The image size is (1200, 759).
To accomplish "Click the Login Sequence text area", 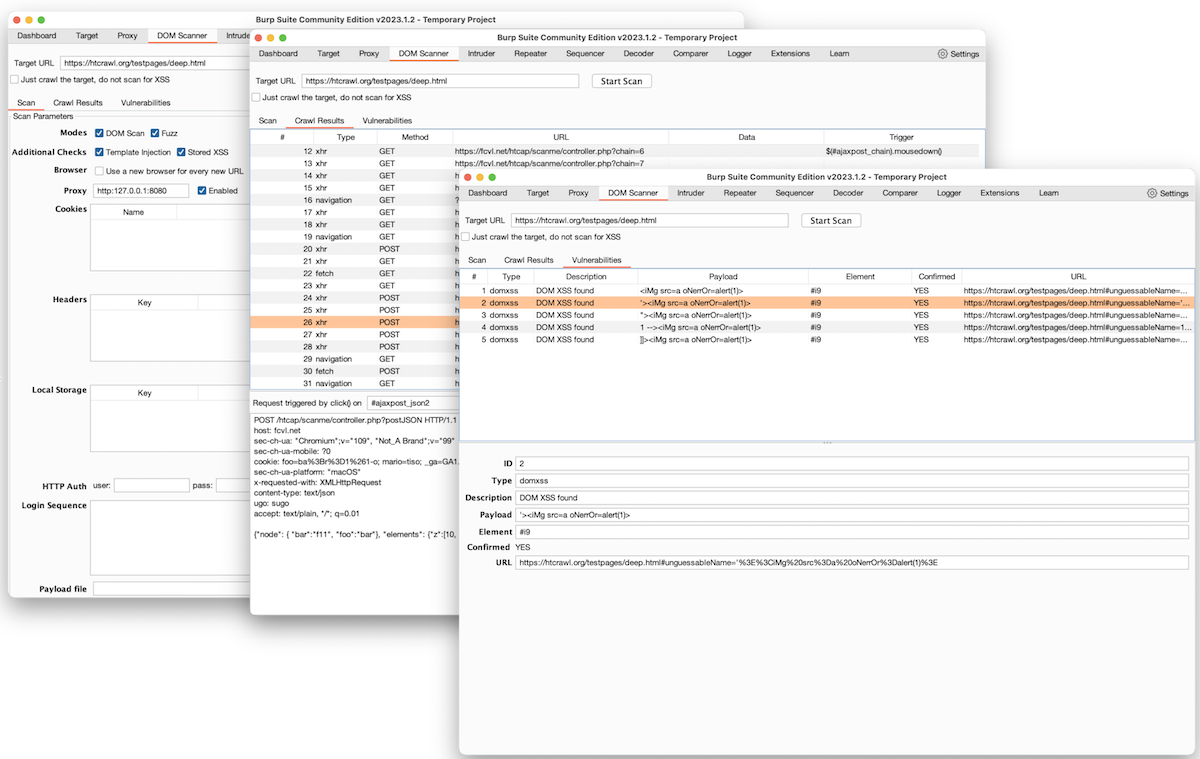I will [x=170, y=537].
